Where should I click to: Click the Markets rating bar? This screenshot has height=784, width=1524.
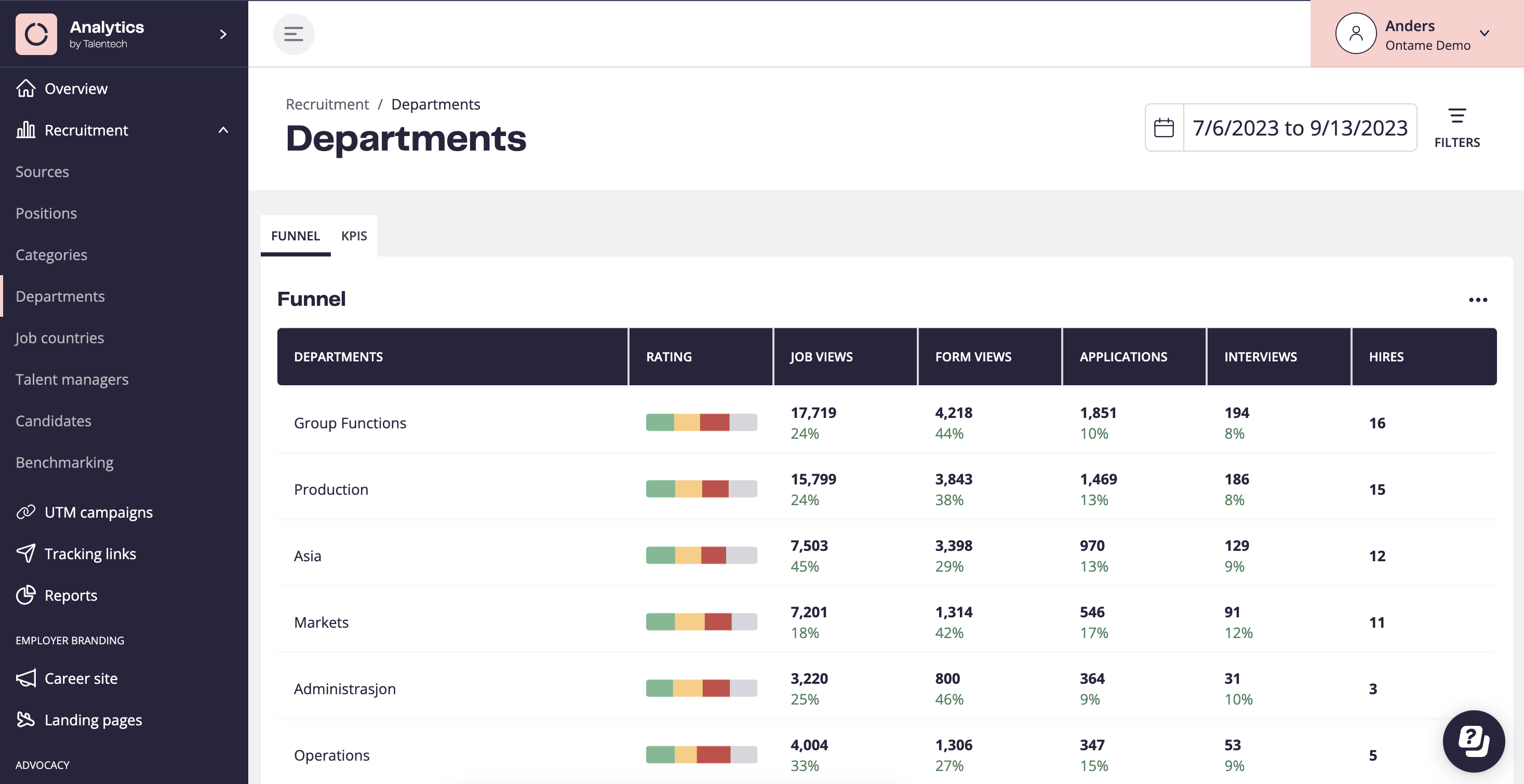(701, 622)
